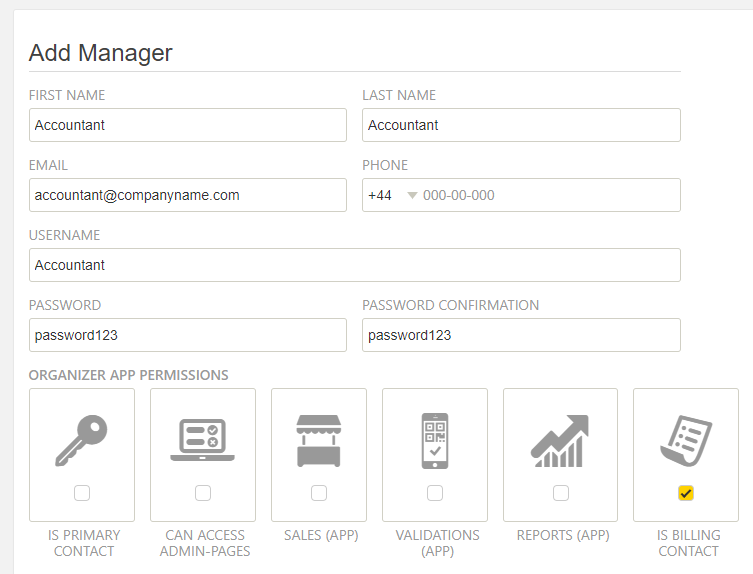The height and width of the screenshot is (574, 753).
Task: Tick the Can Access Admin-Pages checkbox
Action: 203,493
